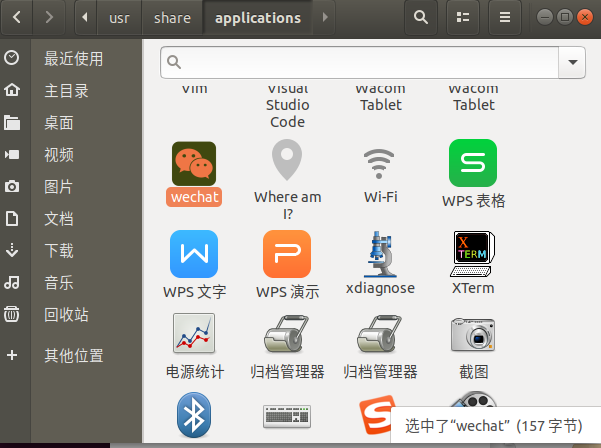Open 主目录 in the sidebar

[66, 91]
